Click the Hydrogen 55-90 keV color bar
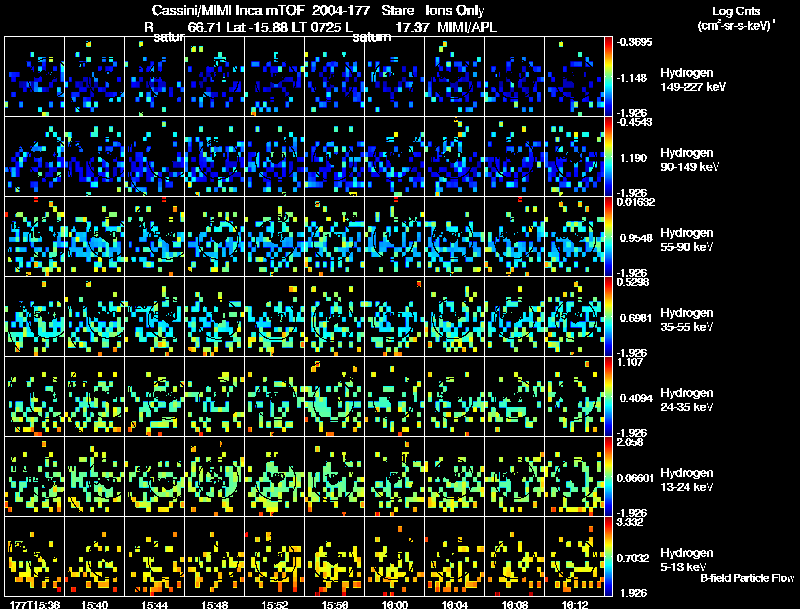Screen dimensions: 800x609 608,237
